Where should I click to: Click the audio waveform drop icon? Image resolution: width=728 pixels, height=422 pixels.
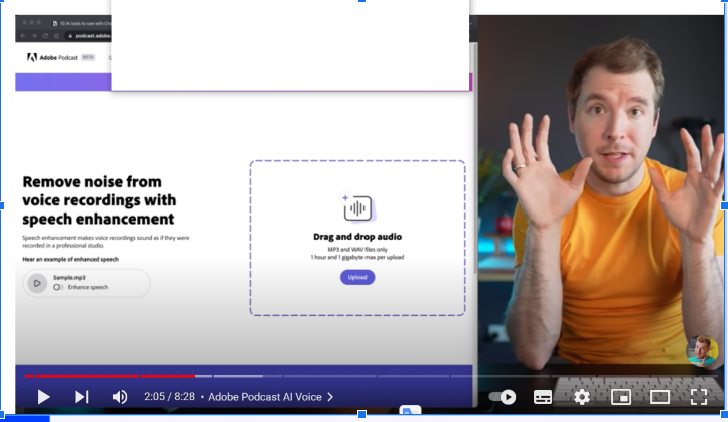[358, 208]
